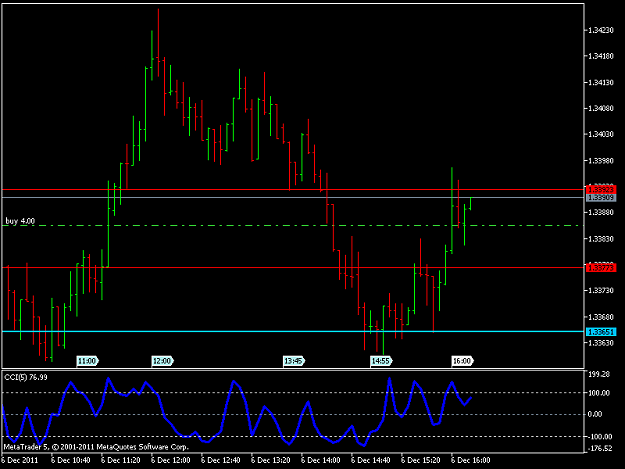Click the -176.52 CCI scale value
625x469 pixels.
tap(598, 449)
